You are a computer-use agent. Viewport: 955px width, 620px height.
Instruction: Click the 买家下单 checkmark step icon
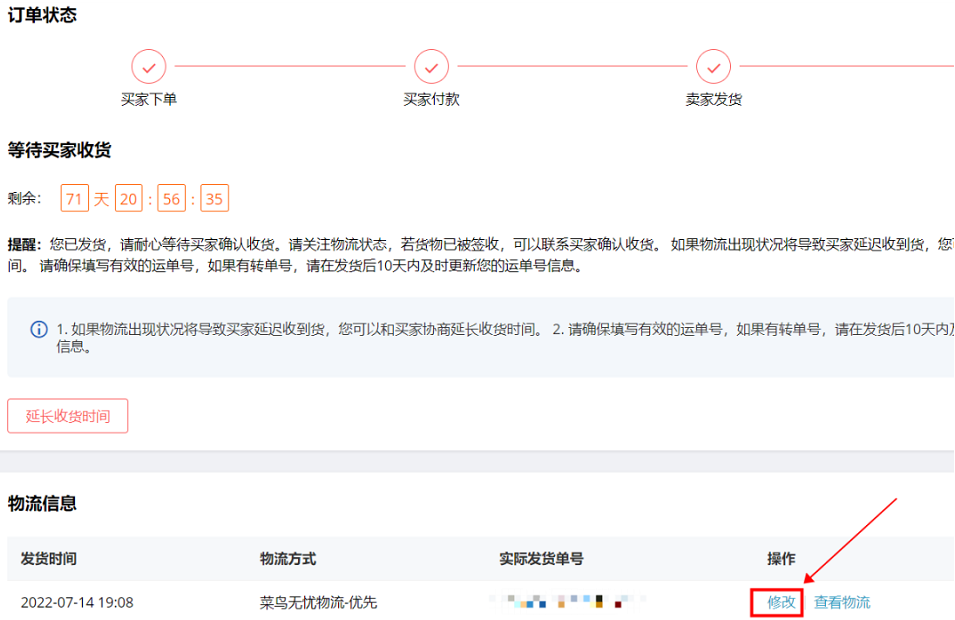pyautogui.click(x=149, y=67)
